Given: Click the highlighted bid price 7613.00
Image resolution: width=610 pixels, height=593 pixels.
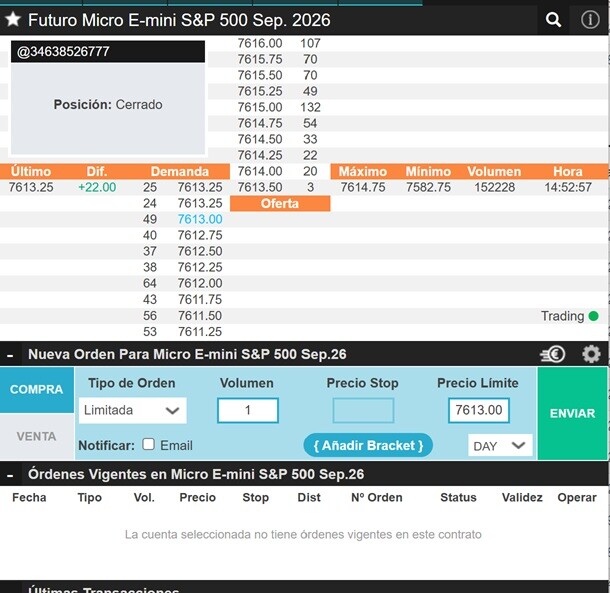Looking at the screenshot, I should point(200,219).
